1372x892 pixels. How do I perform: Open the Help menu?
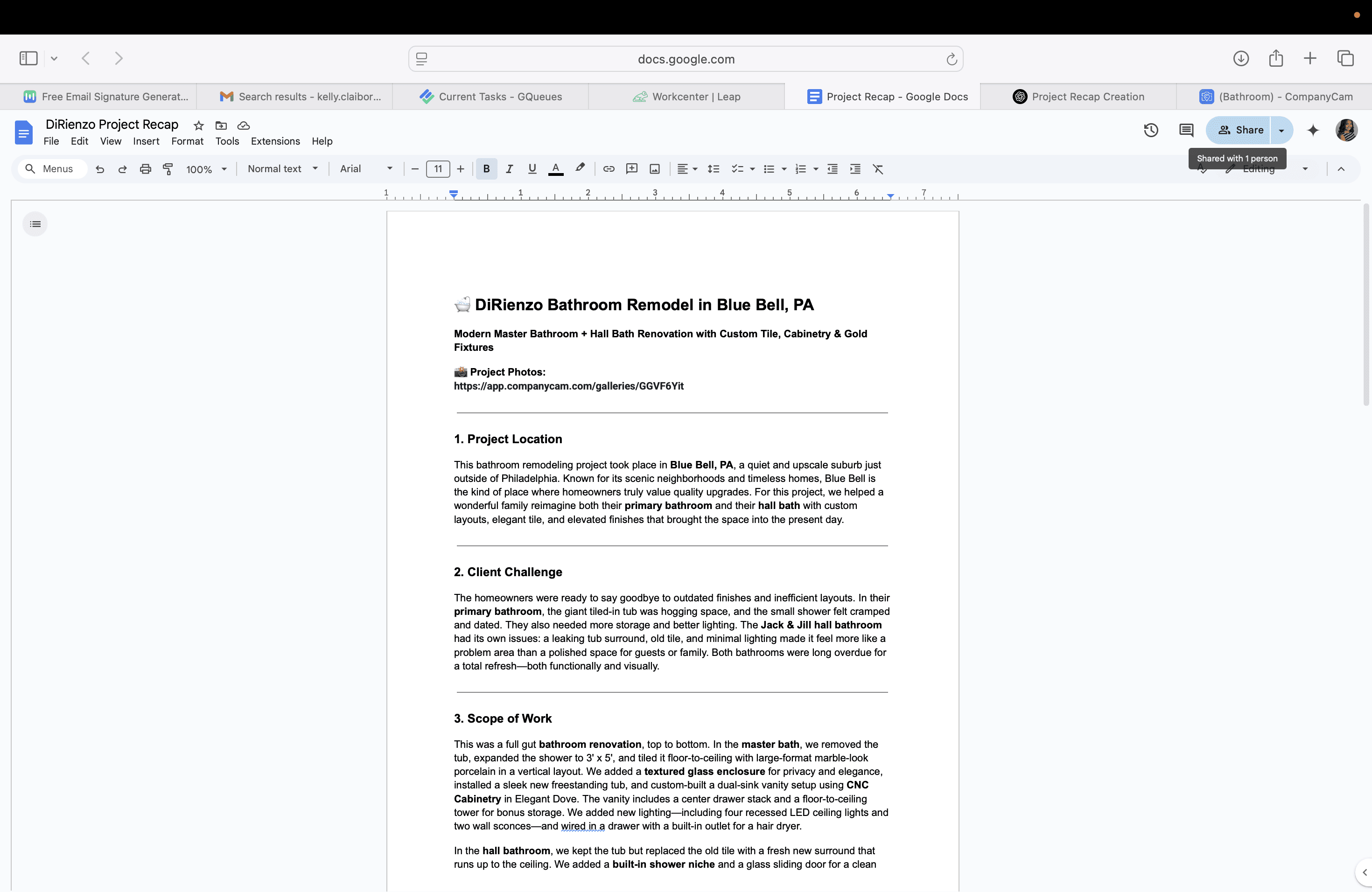point(322,141)
